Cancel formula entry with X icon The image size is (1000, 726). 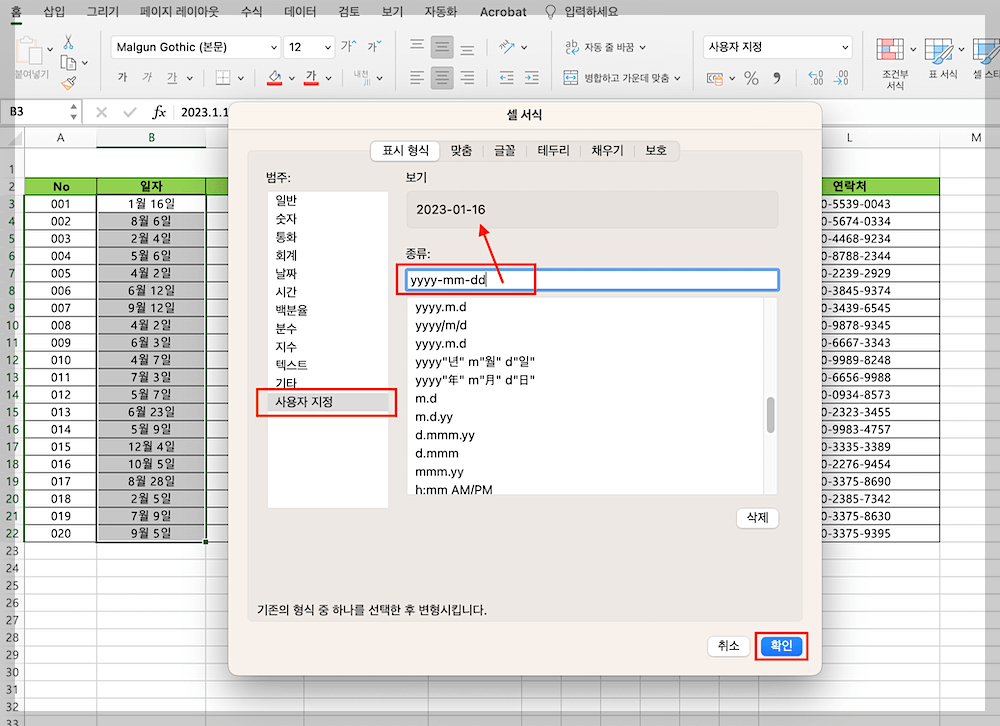pyautogui.click(x=101, y=112)
